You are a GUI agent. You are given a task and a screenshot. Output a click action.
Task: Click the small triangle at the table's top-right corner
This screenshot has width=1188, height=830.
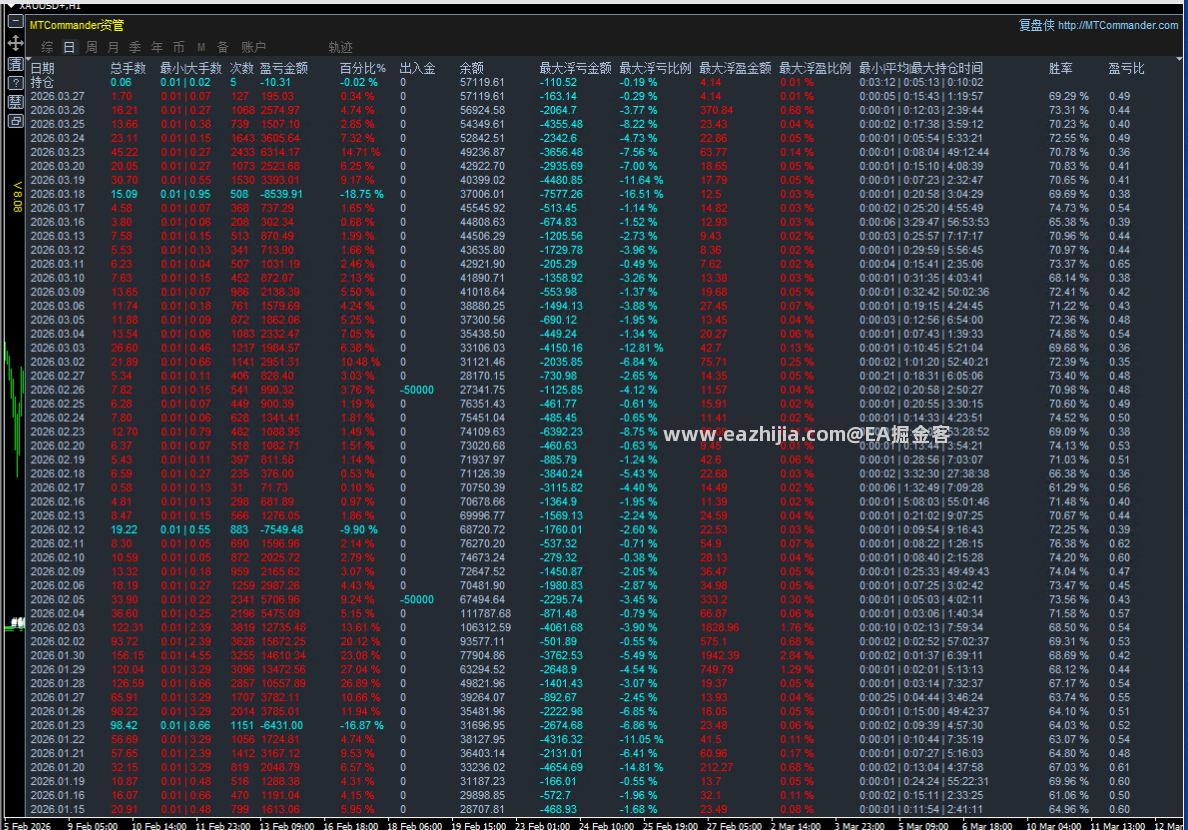(1179, 58)
